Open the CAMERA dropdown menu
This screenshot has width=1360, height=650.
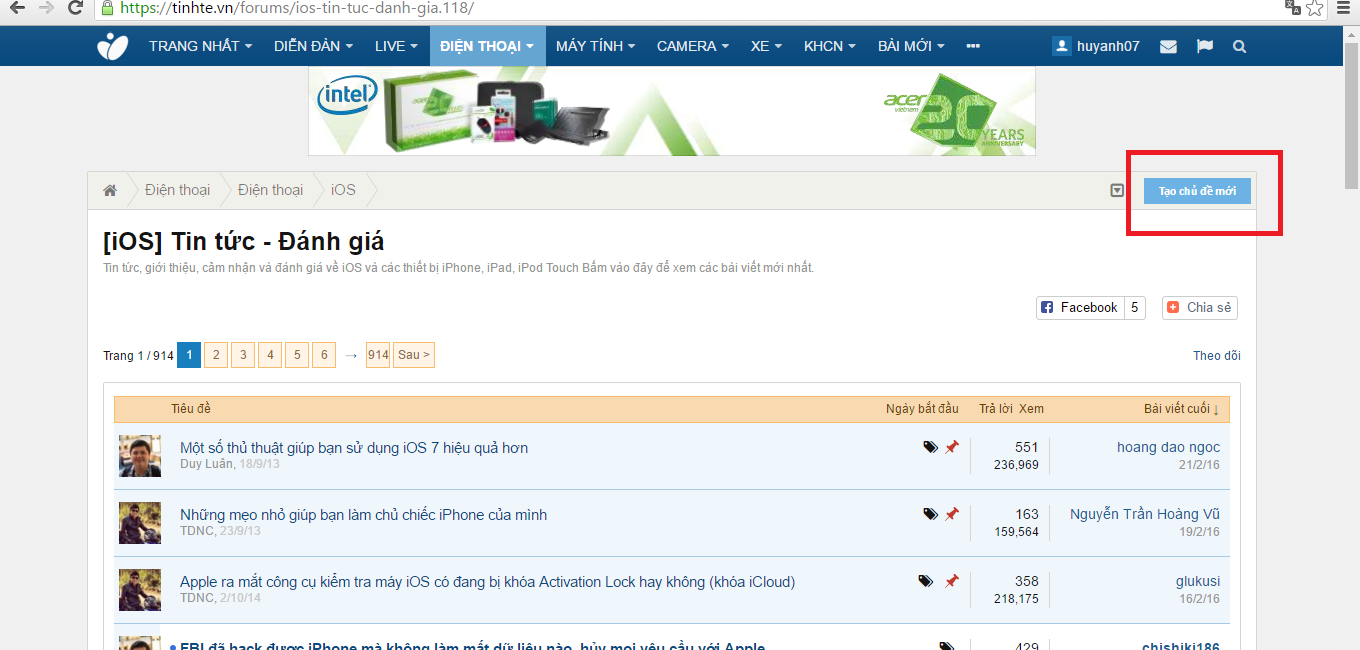(693, 46)
